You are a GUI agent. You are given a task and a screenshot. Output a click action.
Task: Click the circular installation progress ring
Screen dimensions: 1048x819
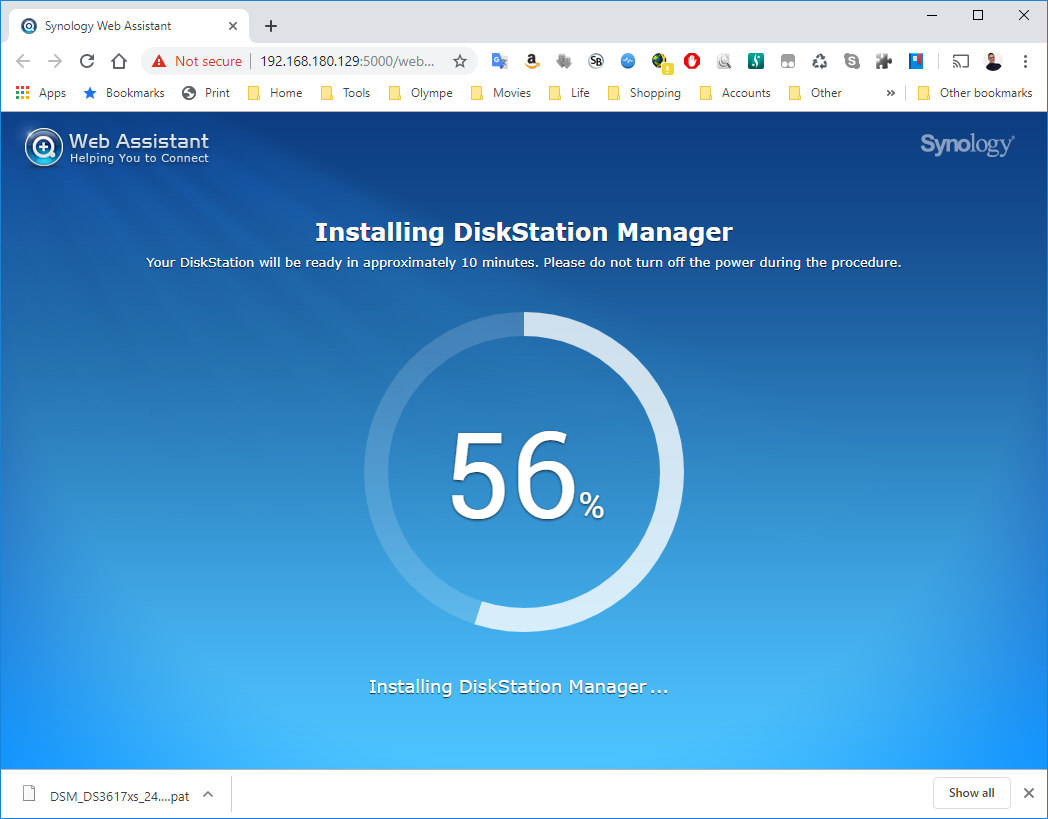[524, 471]
